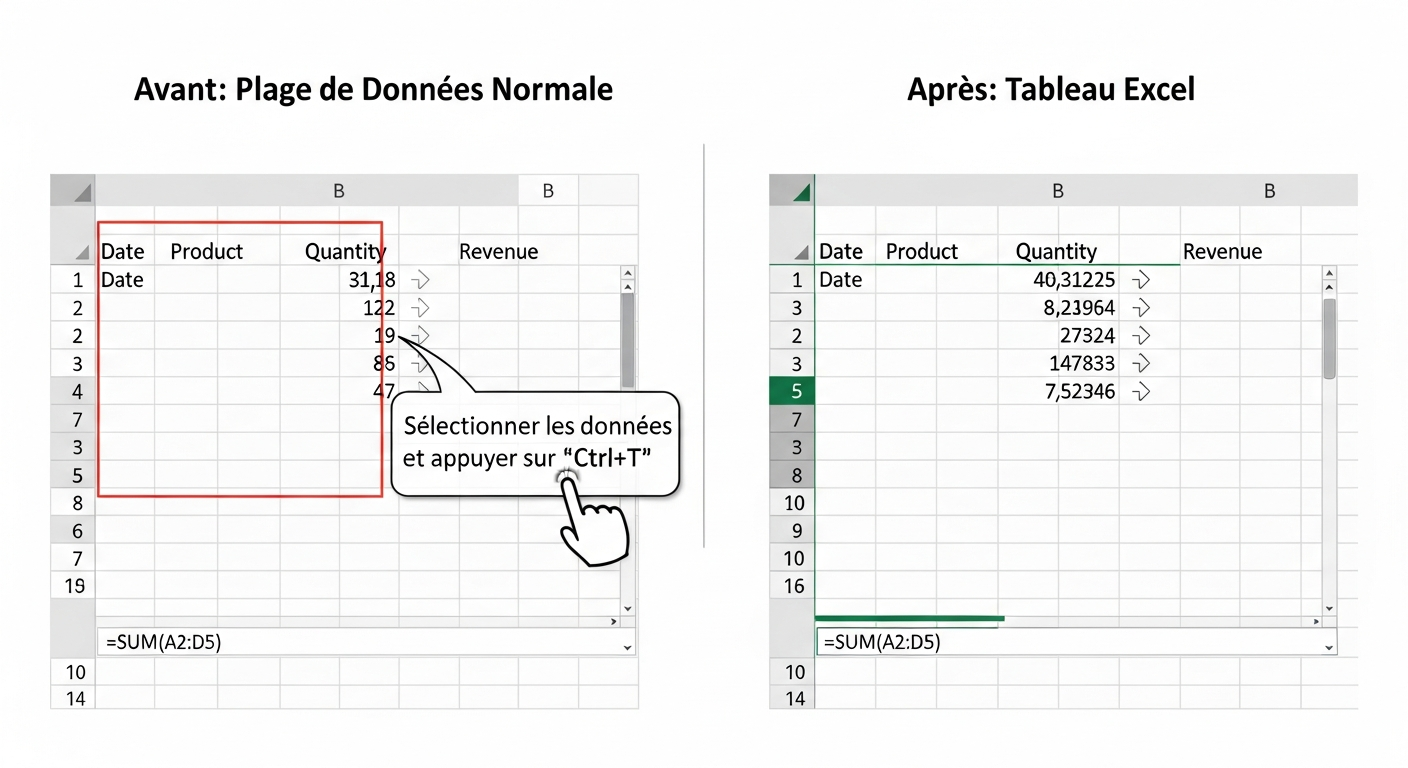This screenshot has height=768, width=1408.
Task: Click the vertical scrollbar thumb in the Après sheet
Action: click(1329, 338)
